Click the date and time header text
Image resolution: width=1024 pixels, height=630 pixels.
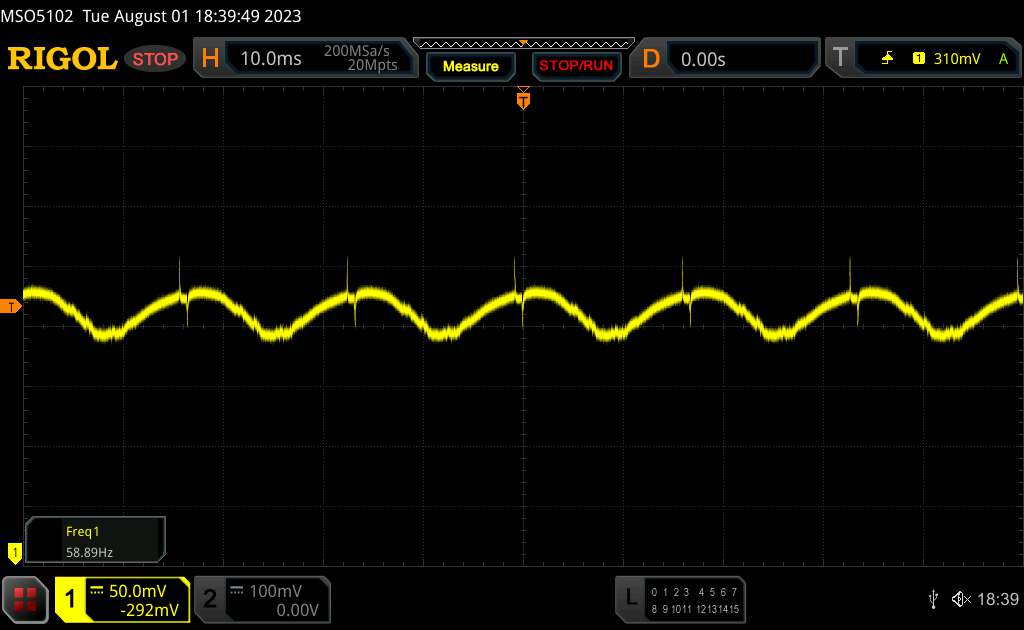[x=192, y=16]
